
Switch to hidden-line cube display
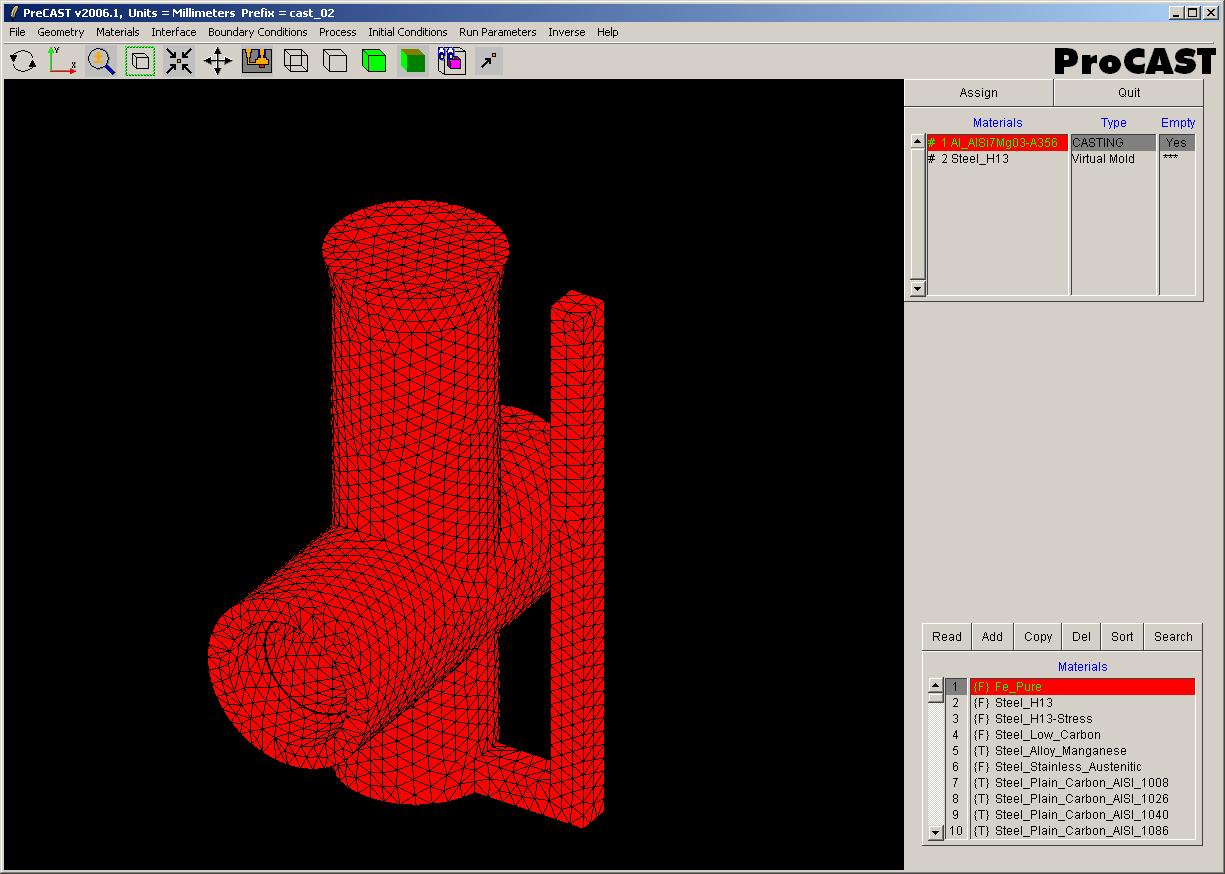[x=335, y=62]
